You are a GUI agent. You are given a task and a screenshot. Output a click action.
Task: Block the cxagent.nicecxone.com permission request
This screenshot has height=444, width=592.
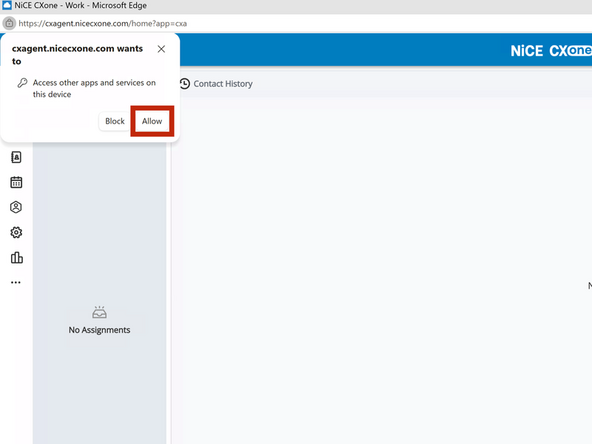coord(115,121)
